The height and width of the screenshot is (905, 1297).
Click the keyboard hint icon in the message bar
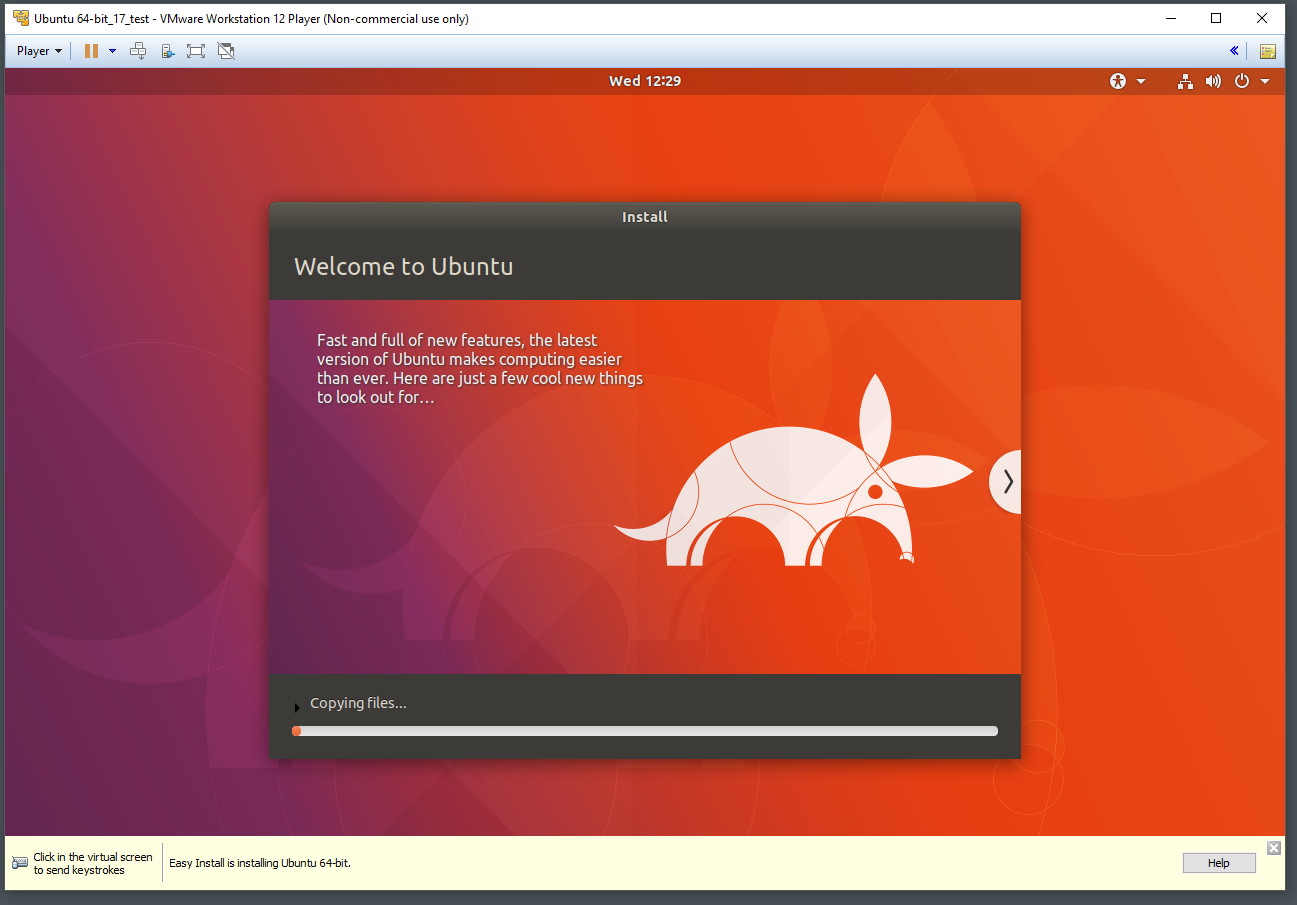click(x=20, y=863)
